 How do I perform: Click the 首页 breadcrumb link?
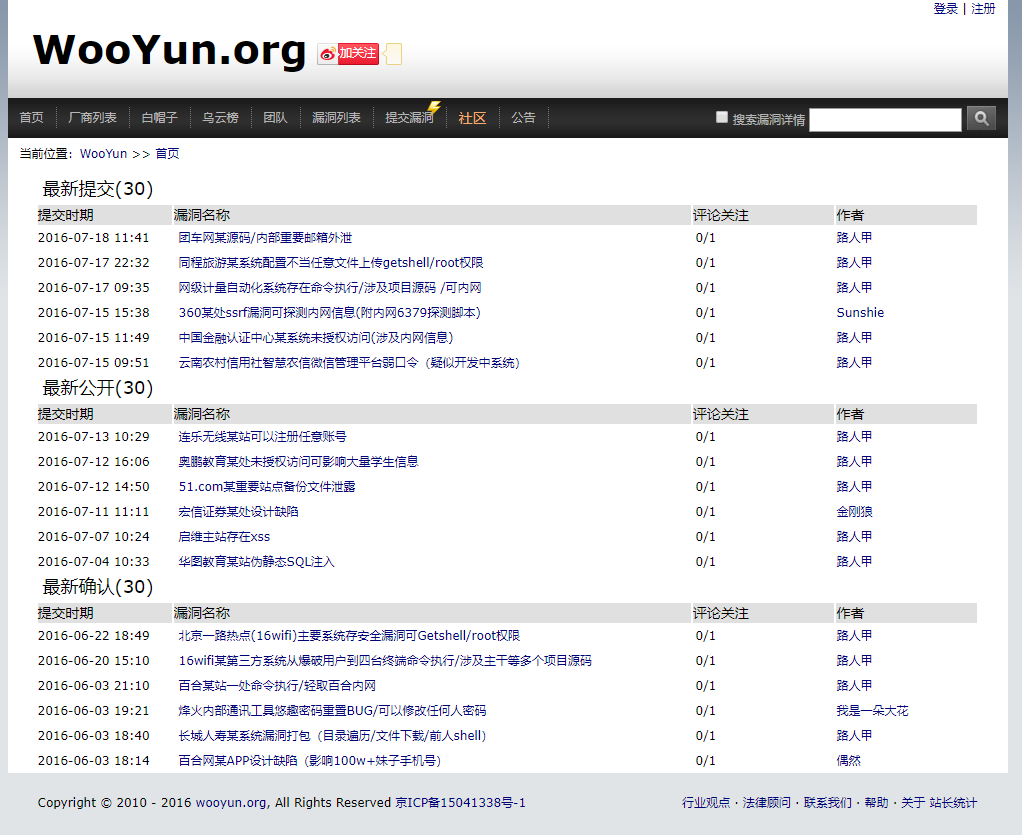tap(168, 154)
